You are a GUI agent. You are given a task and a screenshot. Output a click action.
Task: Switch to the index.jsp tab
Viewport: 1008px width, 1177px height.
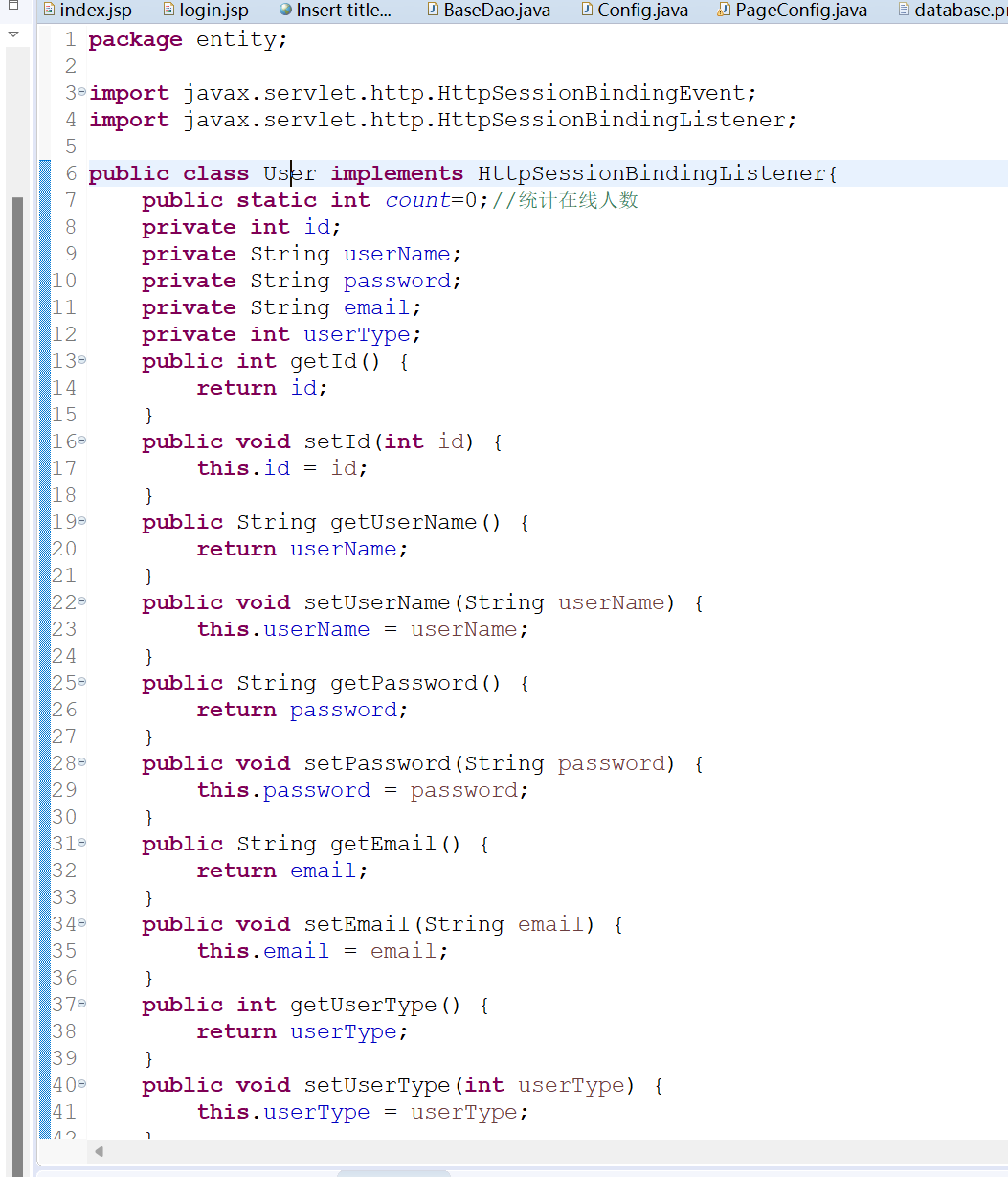pyautogui.click(x=87, y=11)
